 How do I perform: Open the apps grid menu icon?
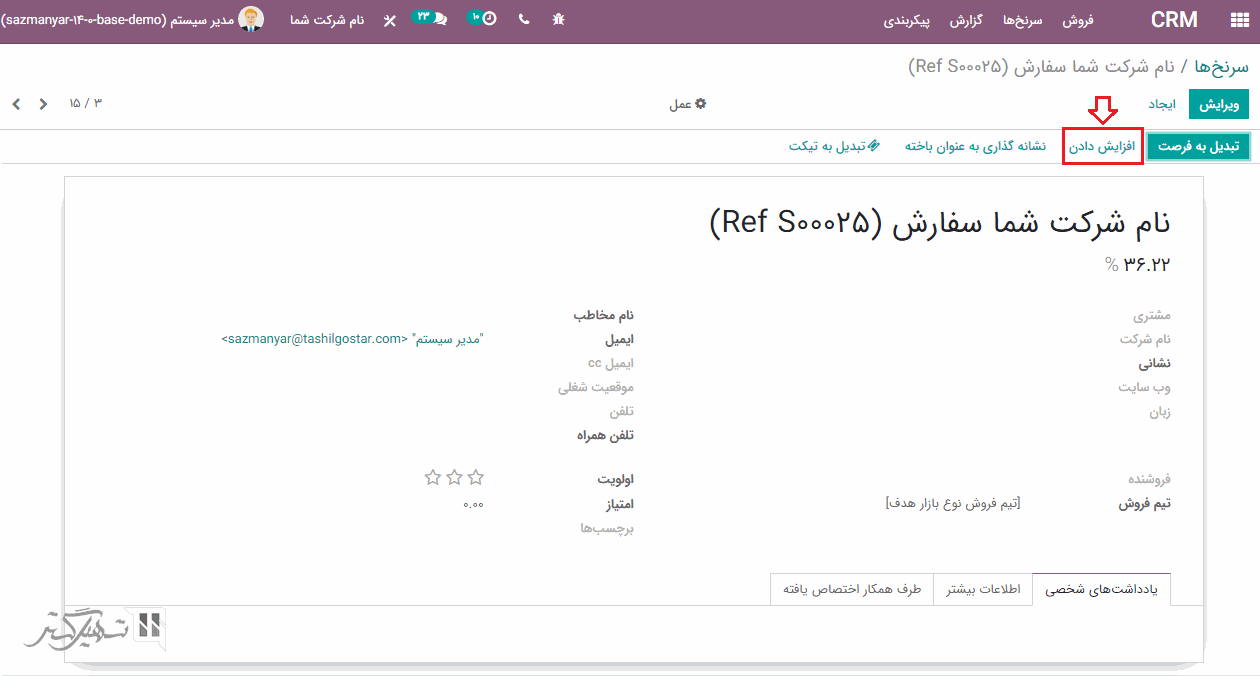(x=1238, y=20)
